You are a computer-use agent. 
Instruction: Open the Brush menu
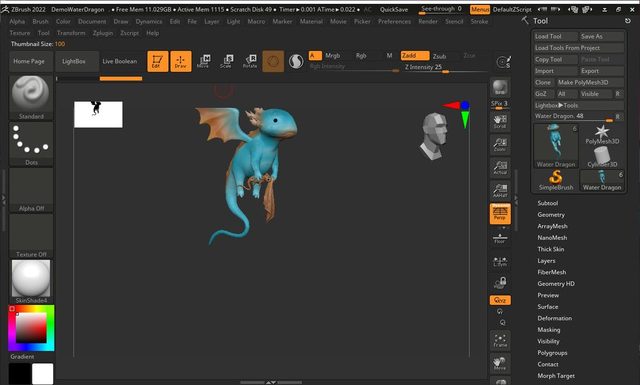pyautogui.click(x=40, y=21)
